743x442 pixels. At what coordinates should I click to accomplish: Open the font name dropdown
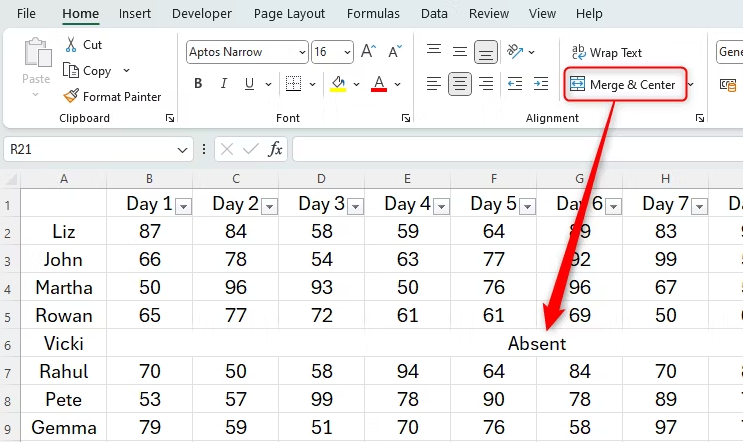pos(302,52)
